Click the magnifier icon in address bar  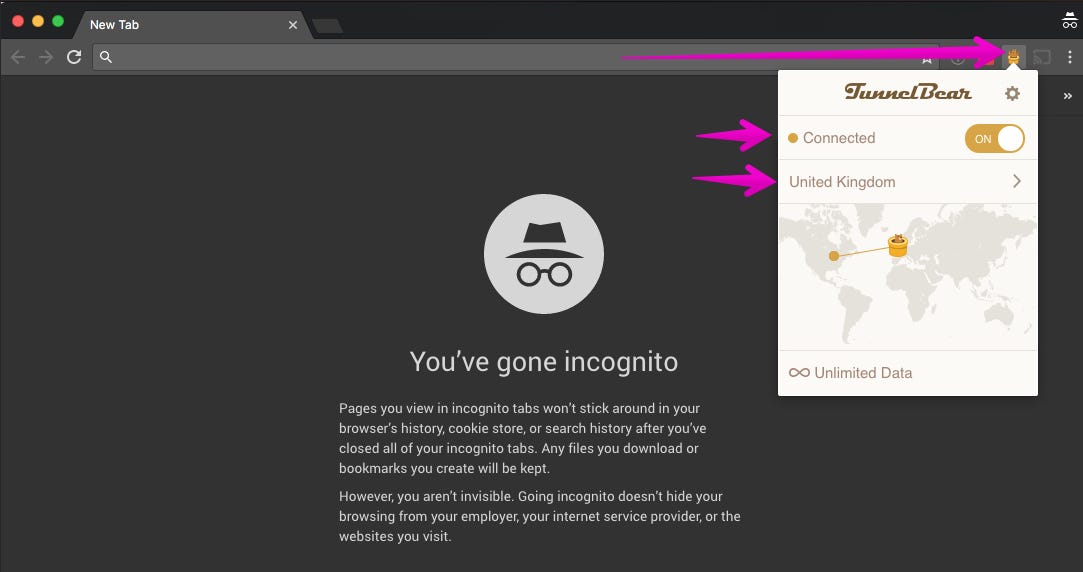[x=106, y=57]
